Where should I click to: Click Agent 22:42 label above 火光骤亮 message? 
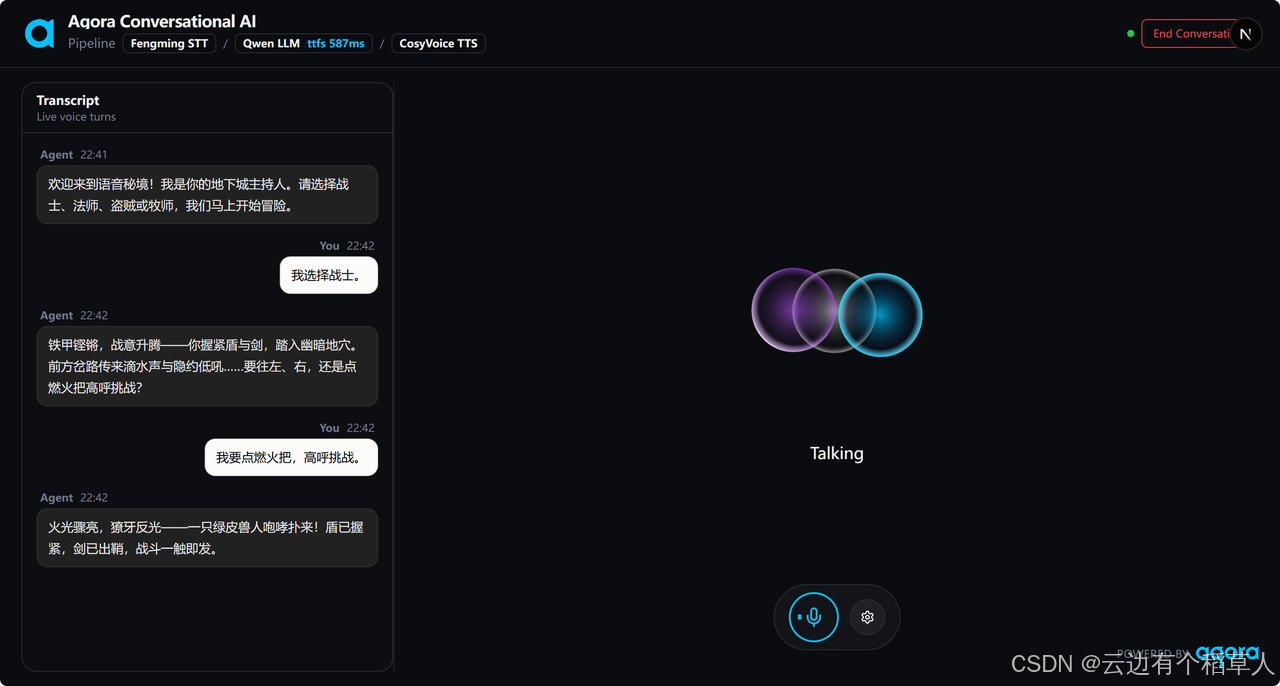click(x=73, y=498)
